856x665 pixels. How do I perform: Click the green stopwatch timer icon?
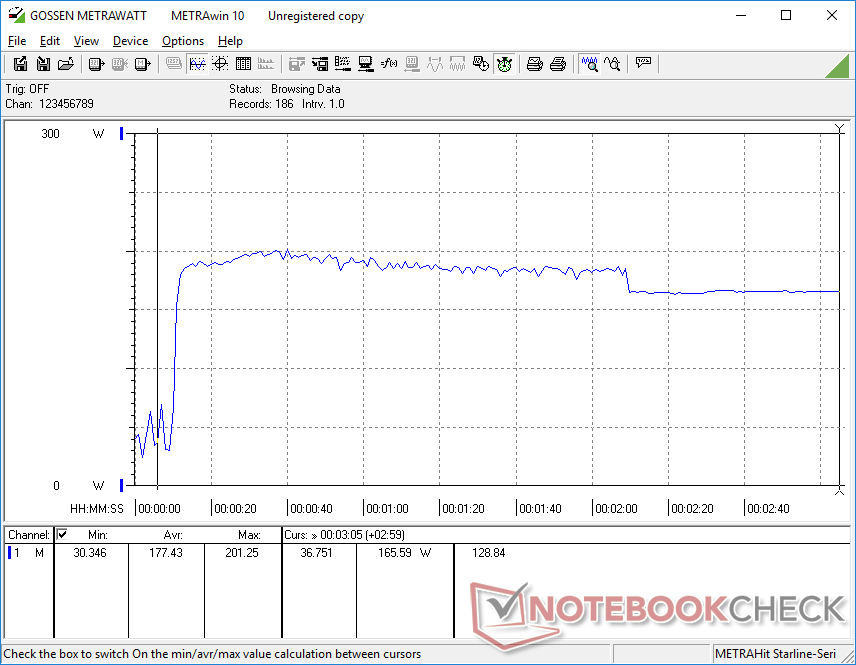click(x=505, y=64)
